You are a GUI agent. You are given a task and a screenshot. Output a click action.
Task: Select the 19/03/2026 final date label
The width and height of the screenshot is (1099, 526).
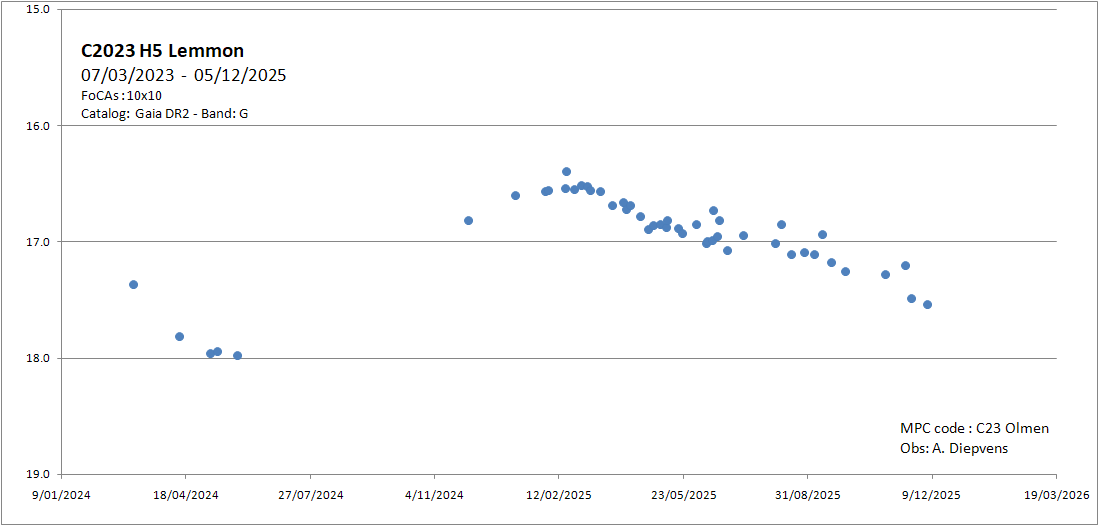[1056, 494]
